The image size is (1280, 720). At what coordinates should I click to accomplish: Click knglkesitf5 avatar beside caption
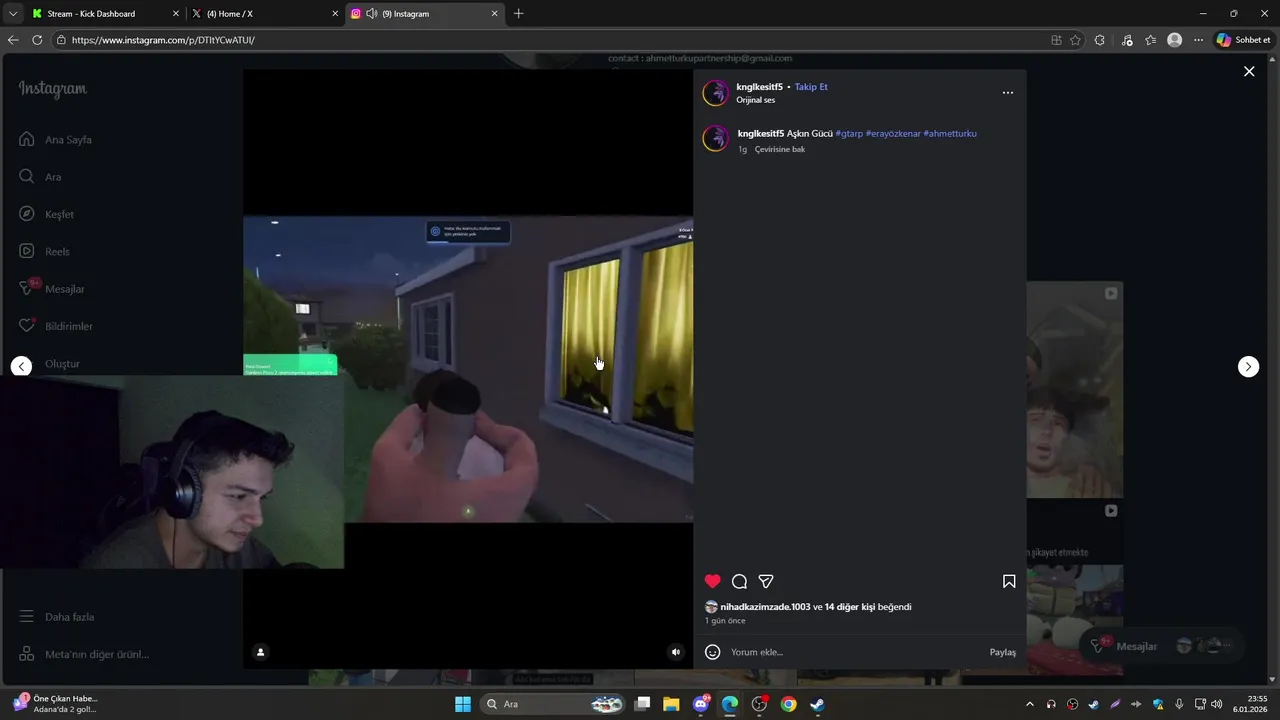click(716, 138)
